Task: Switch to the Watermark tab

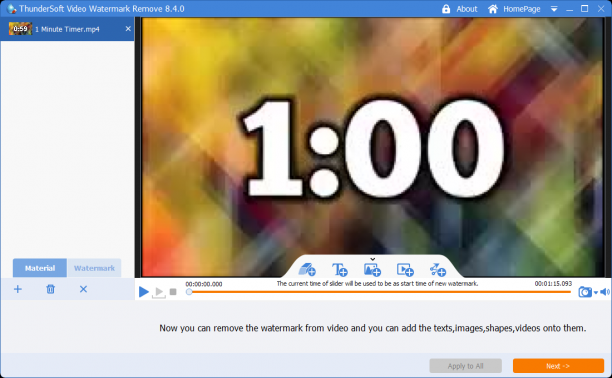Action: [x=94, y=268]
